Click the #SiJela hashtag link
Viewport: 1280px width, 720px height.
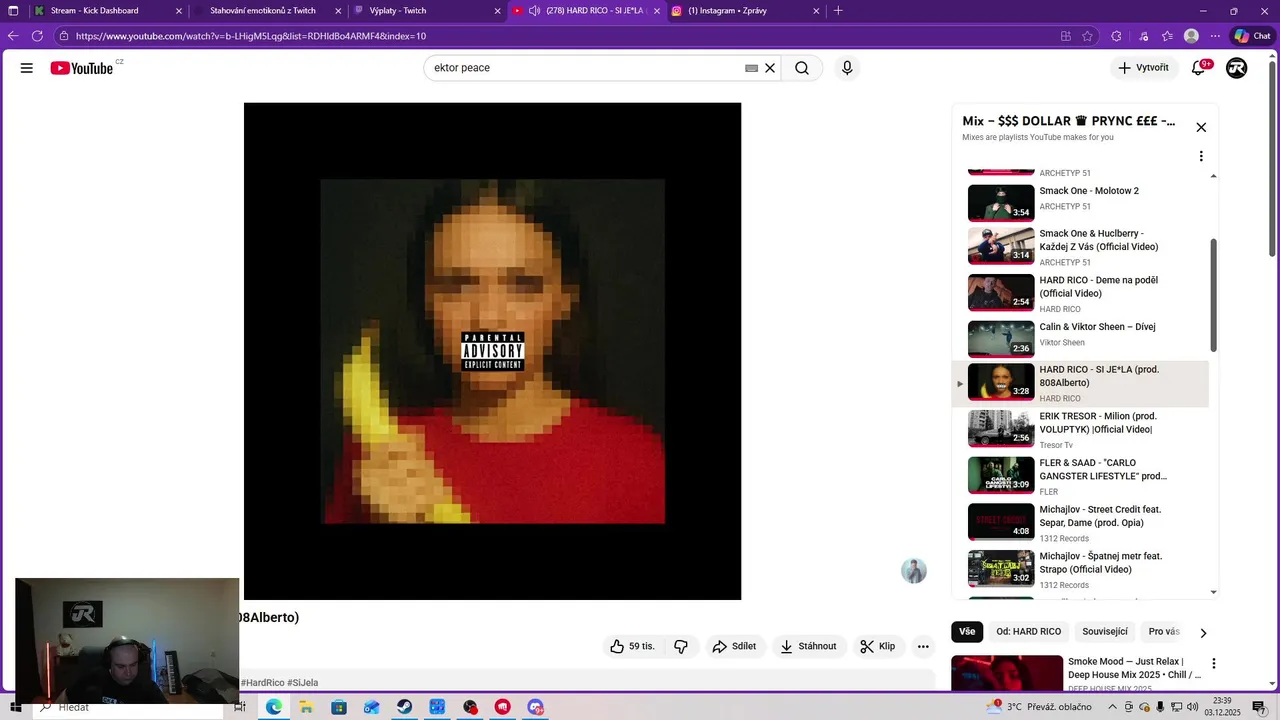click(303, 683)
